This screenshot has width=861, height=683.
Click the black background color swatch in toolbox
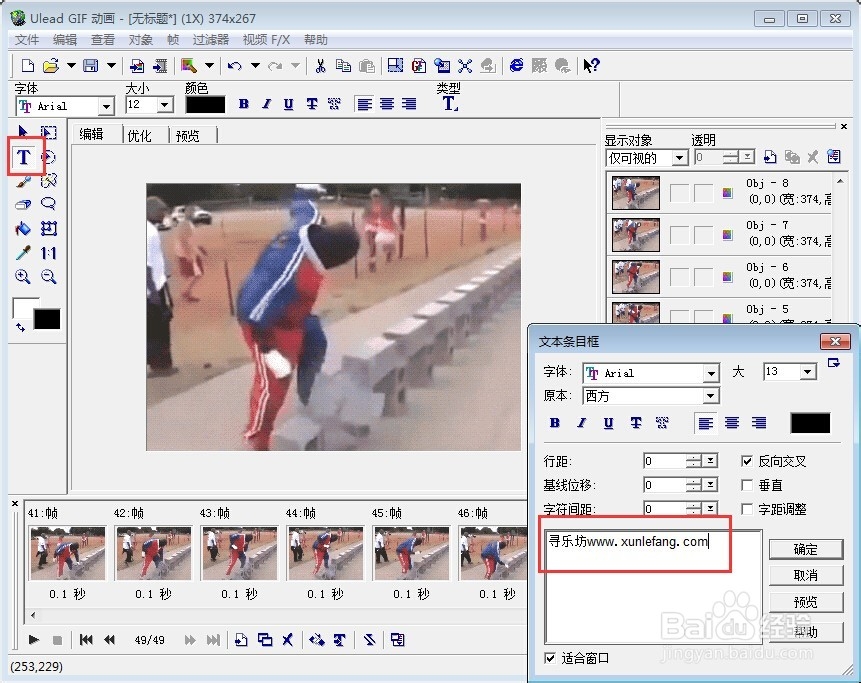click(47, 319)
